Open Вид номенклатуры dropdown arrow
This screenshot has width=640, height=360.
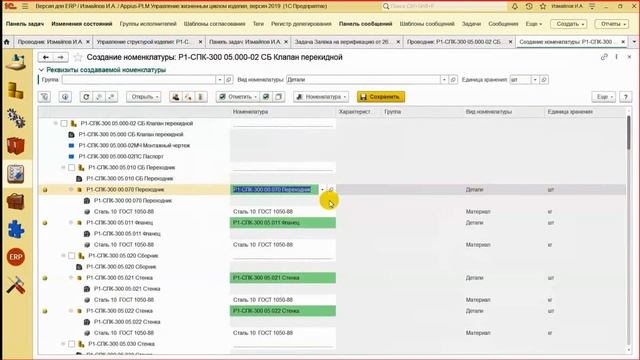444,80
